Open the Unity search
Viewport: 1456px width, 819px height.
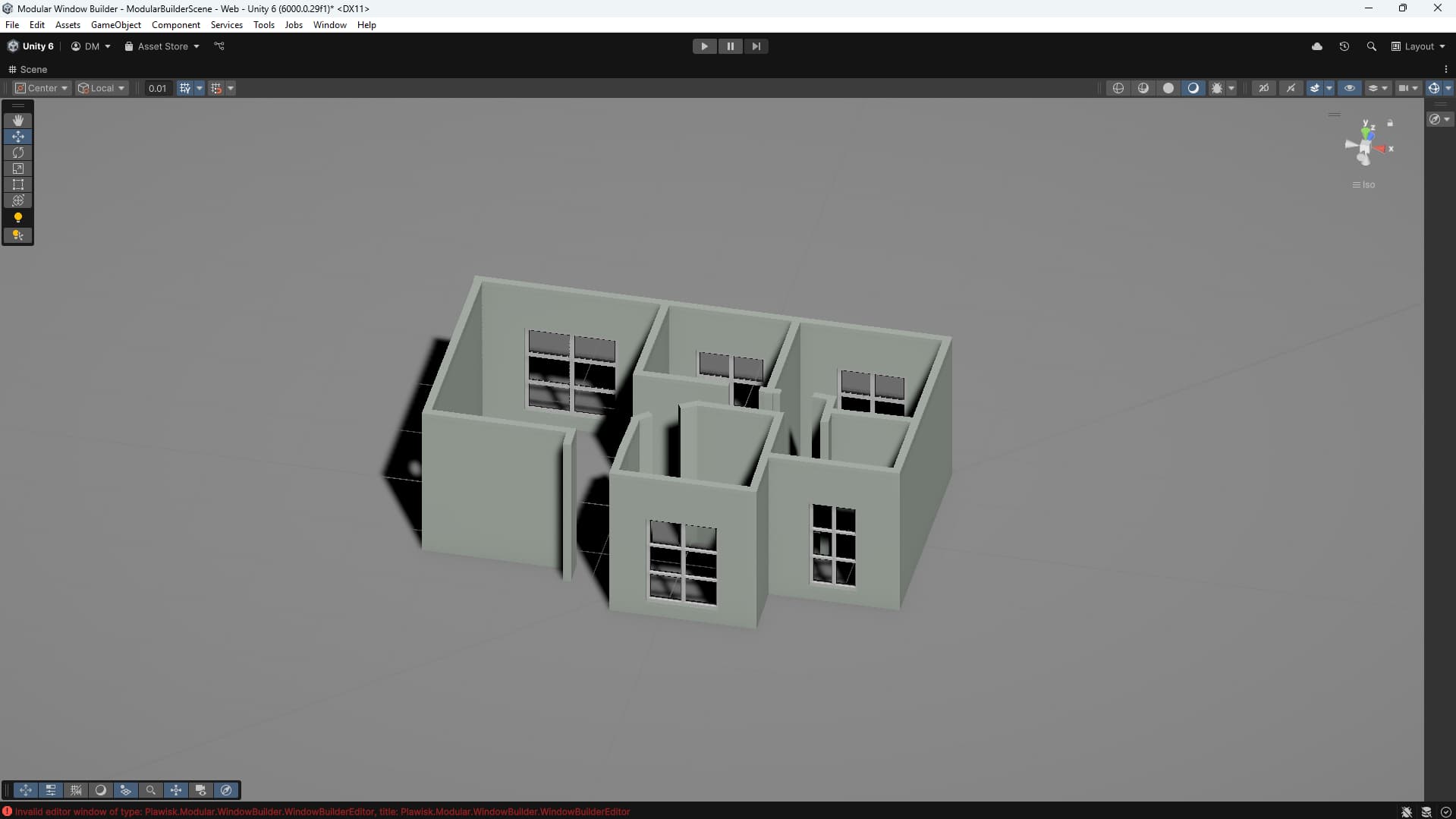[x=1371, y=46]
